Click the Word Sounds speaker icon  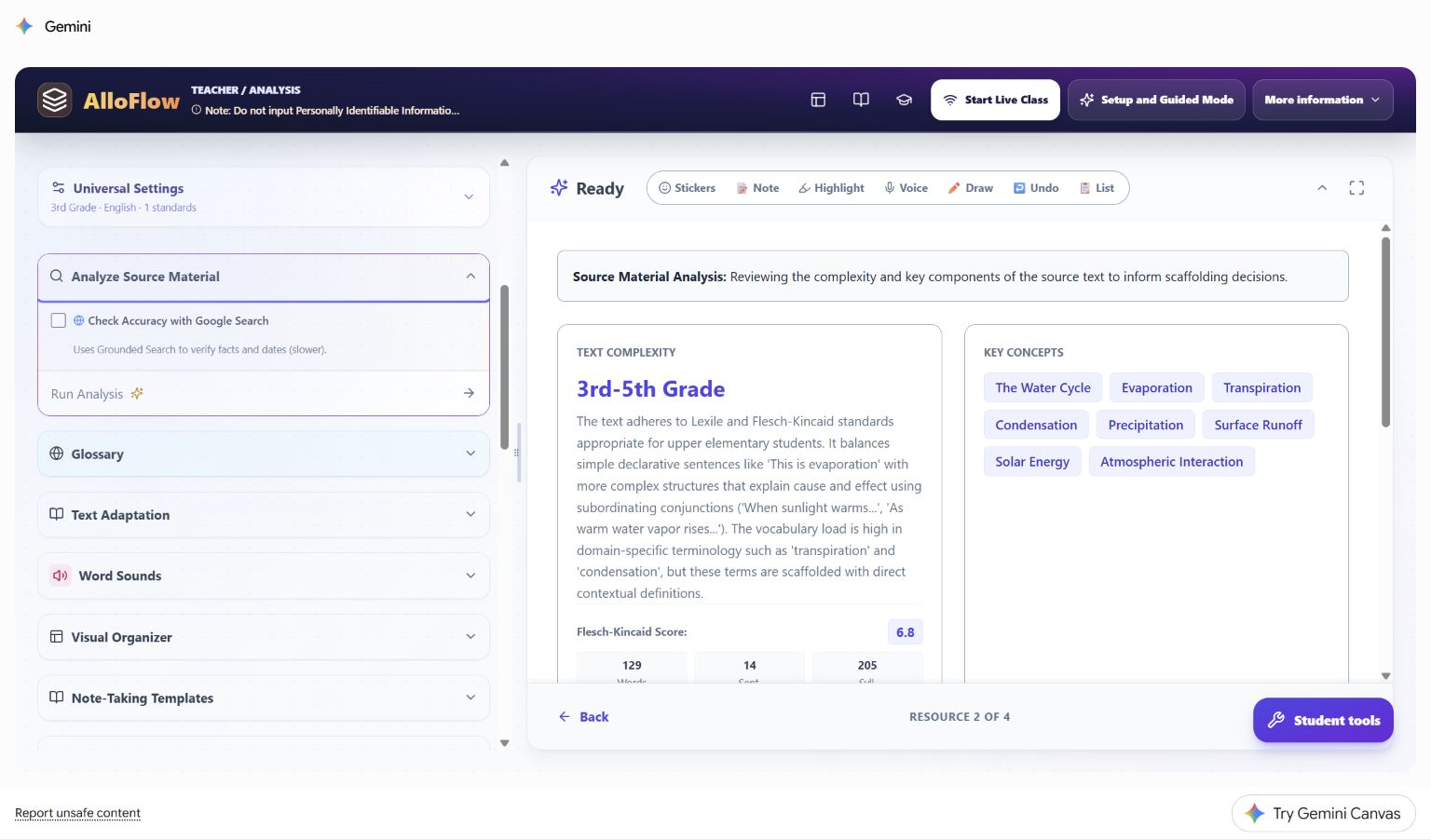pyautogui.click(x=61, y=576)
